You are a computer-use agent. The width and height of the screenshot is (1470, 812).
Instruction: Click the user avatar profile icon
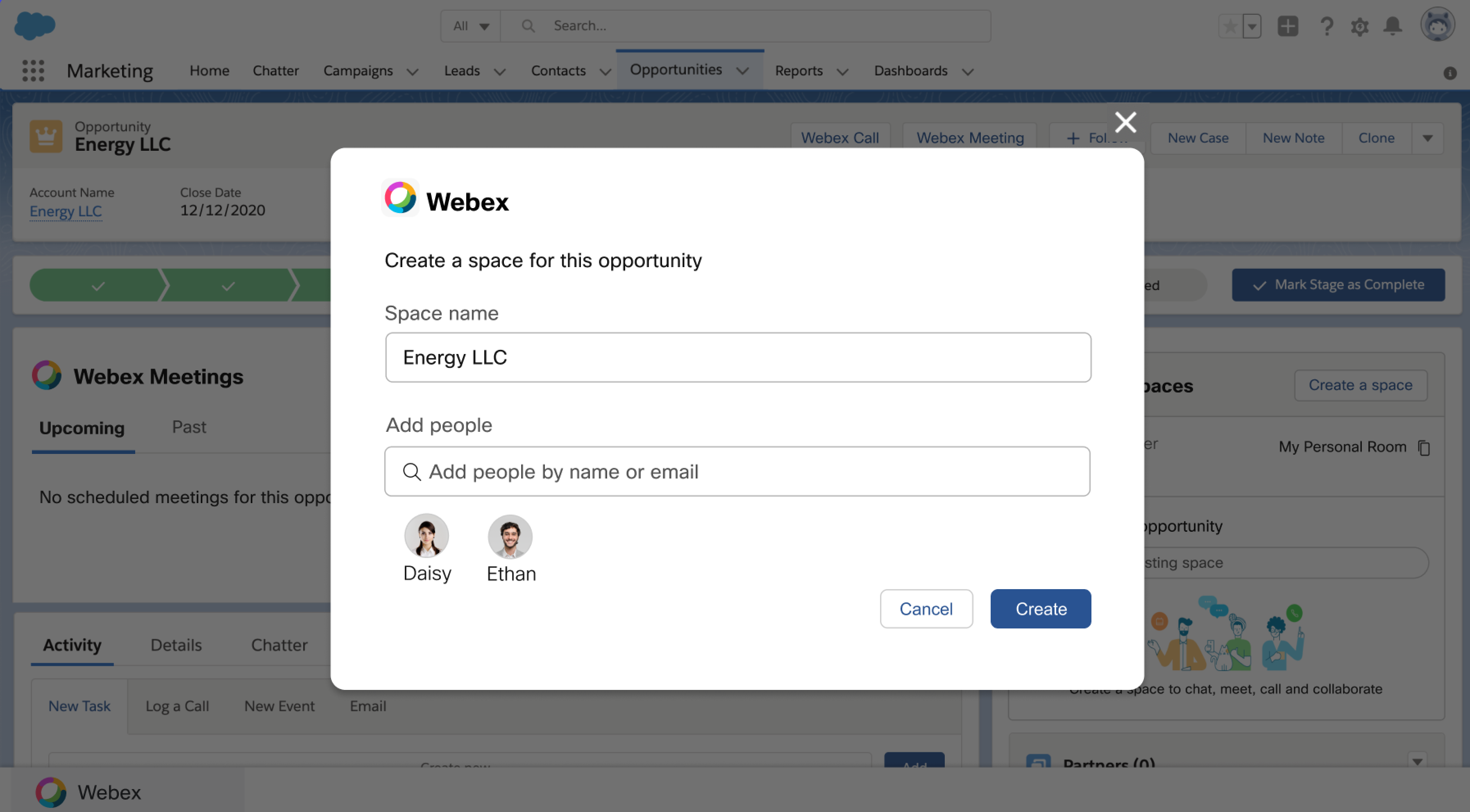(1438, 25)
